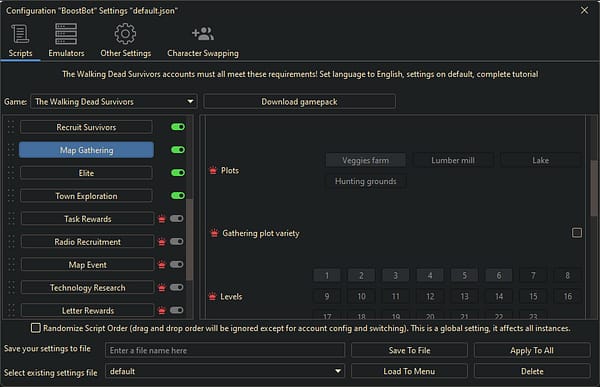Turn off the Town Exploration toggle
The height and width of the screenshot is (387, 600).
pyautogui.click(x=178, y=196)
